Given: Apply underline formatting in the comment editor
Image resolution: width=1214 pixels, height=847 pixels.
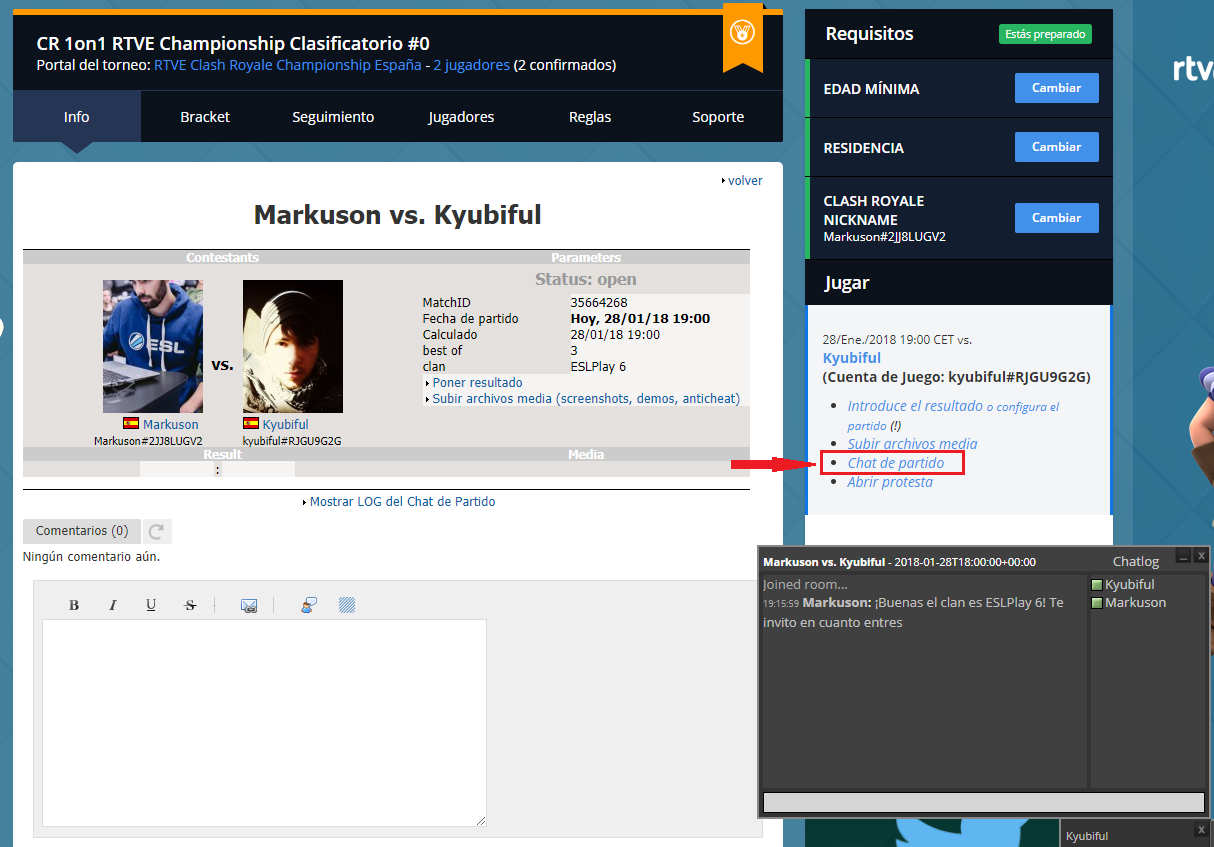Looking at the screenshot, I should (x=151, y=605).
